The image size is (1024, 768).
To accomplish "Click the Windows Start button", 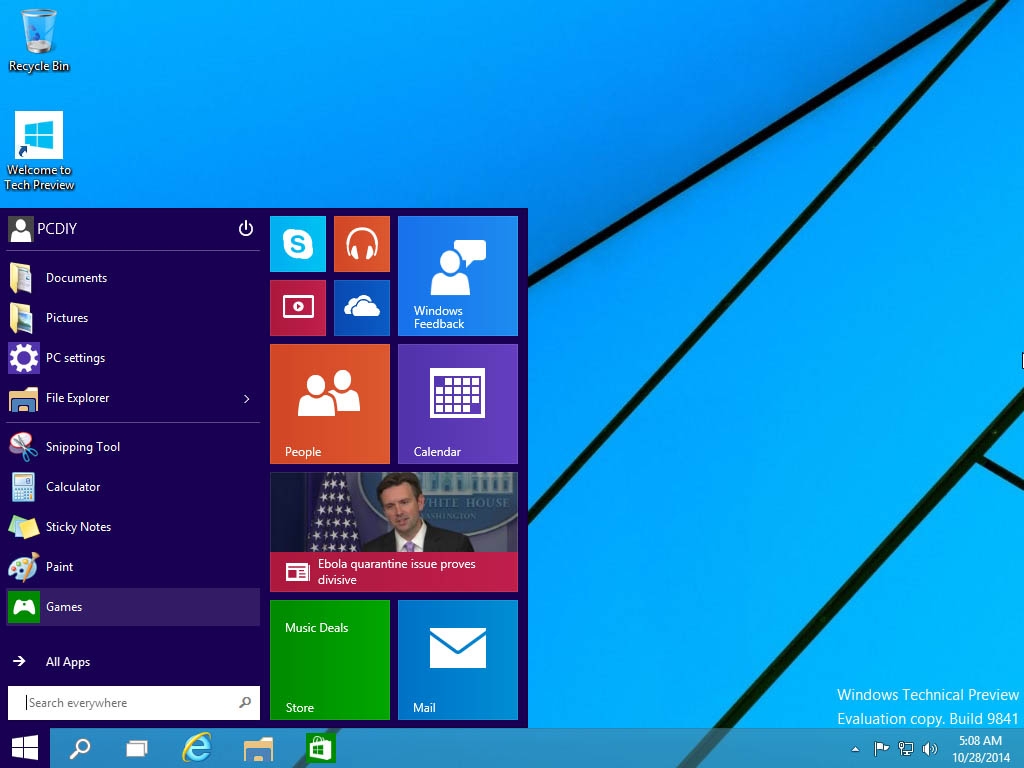I will click(25, 748).
